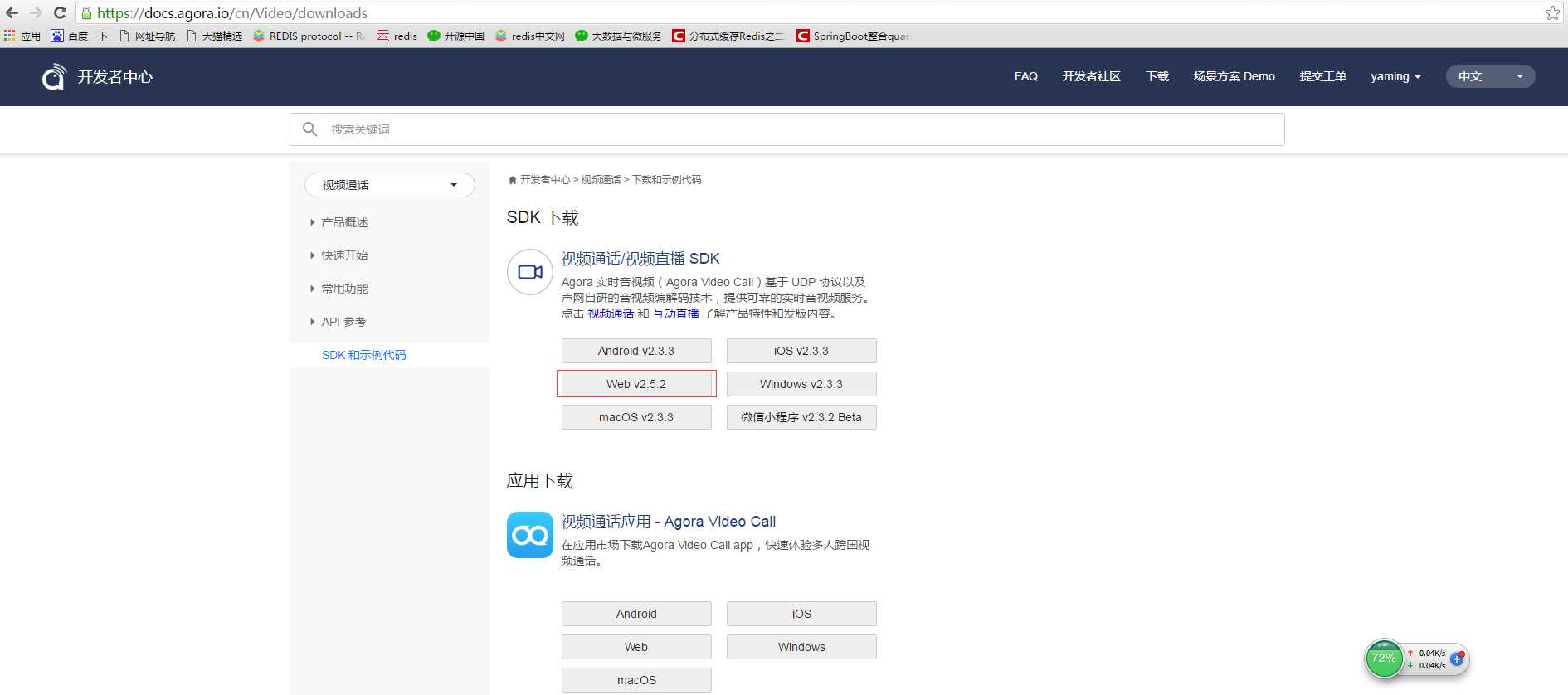
Task: Open 场景方案 Demo in navigation
Action: [x=1234, y=76]
